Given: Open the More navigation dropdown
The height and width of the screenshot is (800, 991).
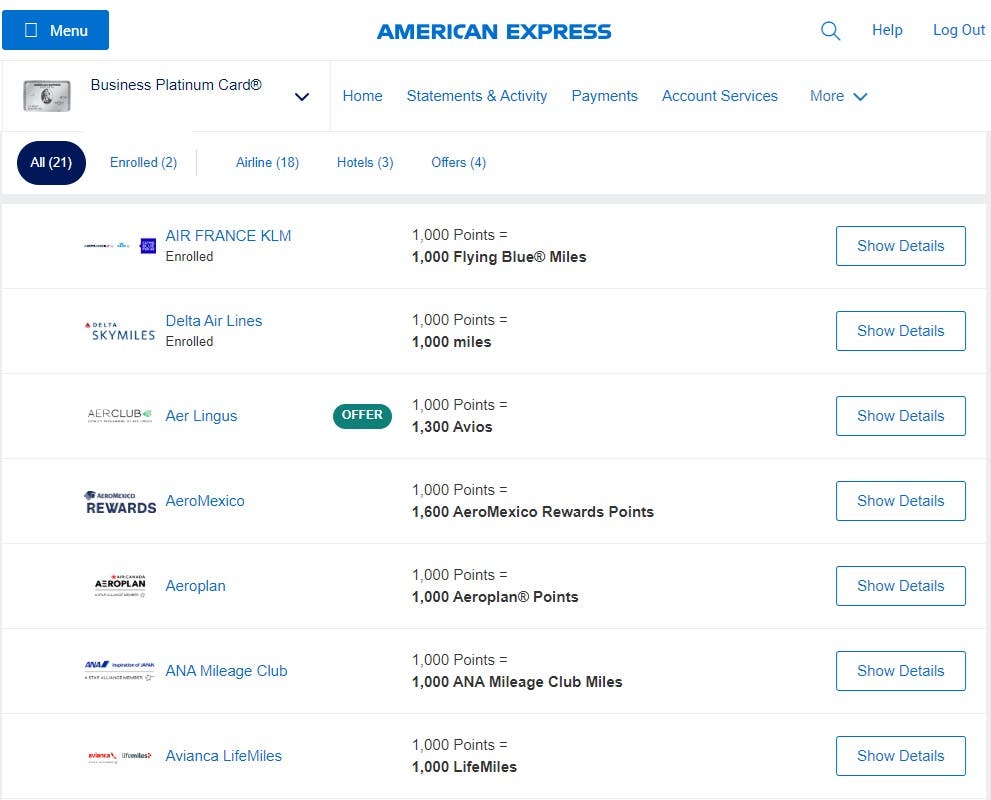Looking at the screenshot, I should [x=838, y=96].
